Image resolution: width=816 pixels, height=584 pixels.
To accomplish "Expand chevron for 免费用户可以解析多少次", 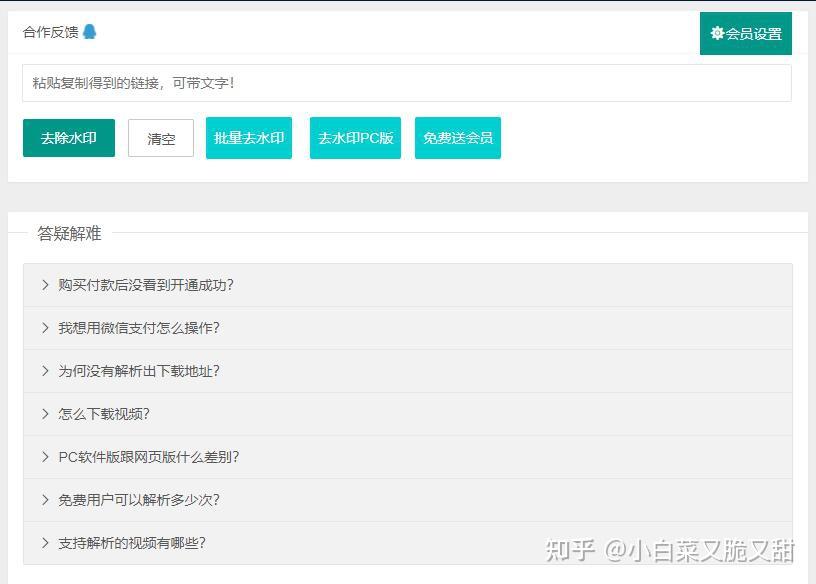I will click(x=45, y=500).
